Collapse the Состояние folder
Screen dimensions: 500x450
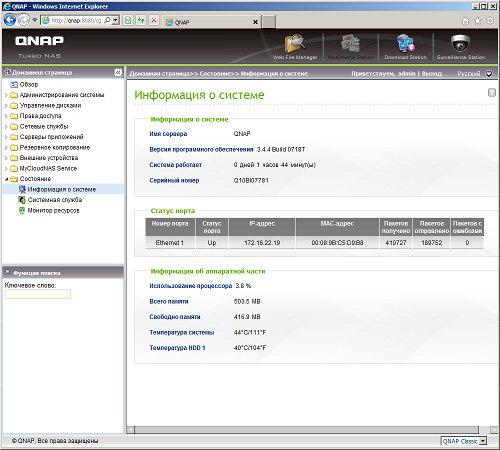tap(6, 179)
